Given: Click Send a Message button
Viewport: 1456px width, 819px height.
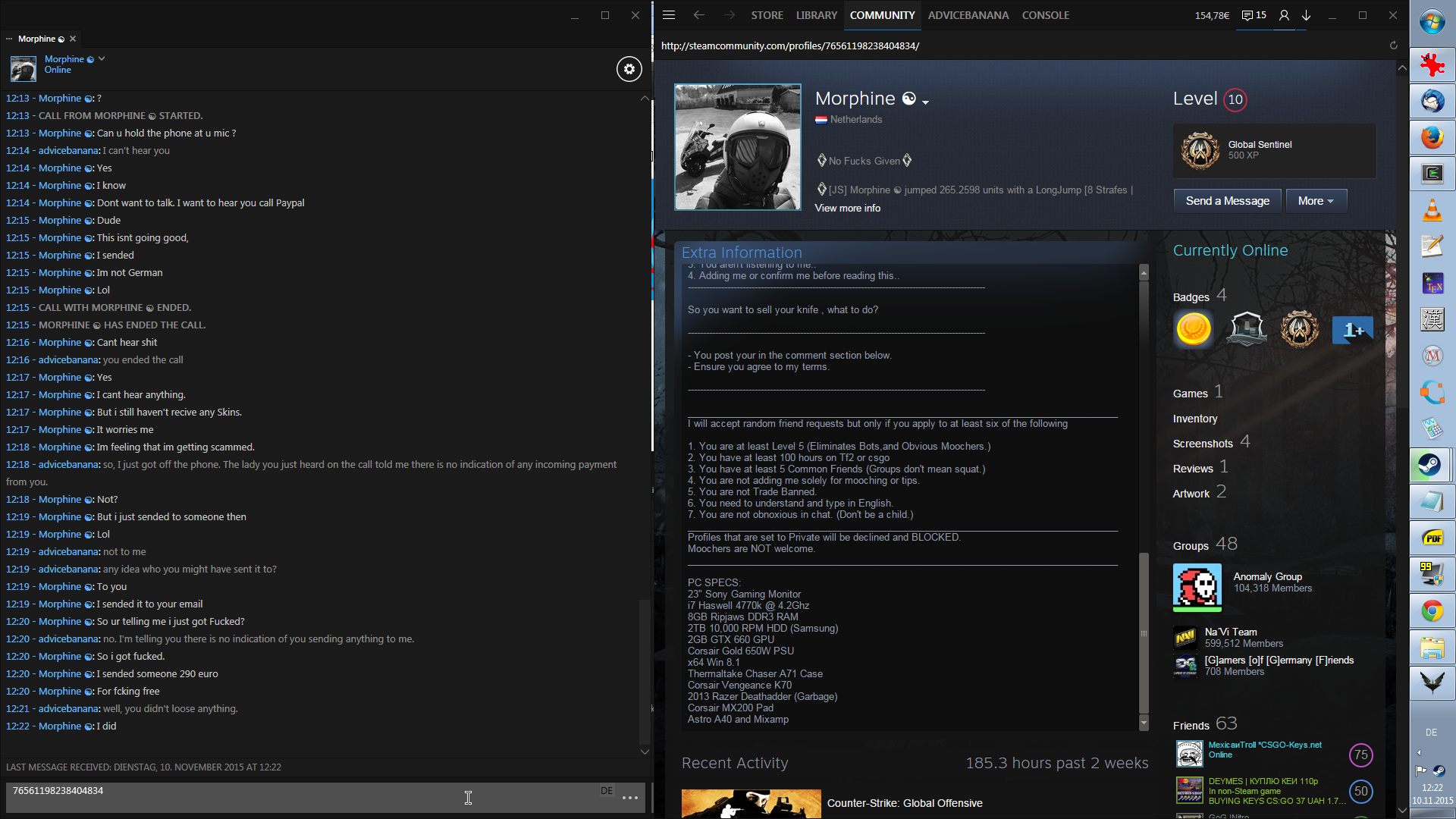Looking at the screenshot, I should pos(1227,201).
